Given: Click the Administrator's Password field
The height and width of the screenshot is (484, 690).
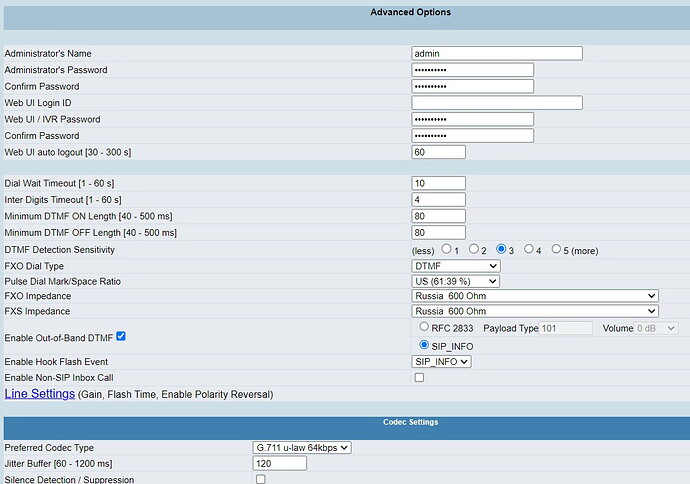Looking at the screenshot, I should pyautogui.click(x=473, y=70).
